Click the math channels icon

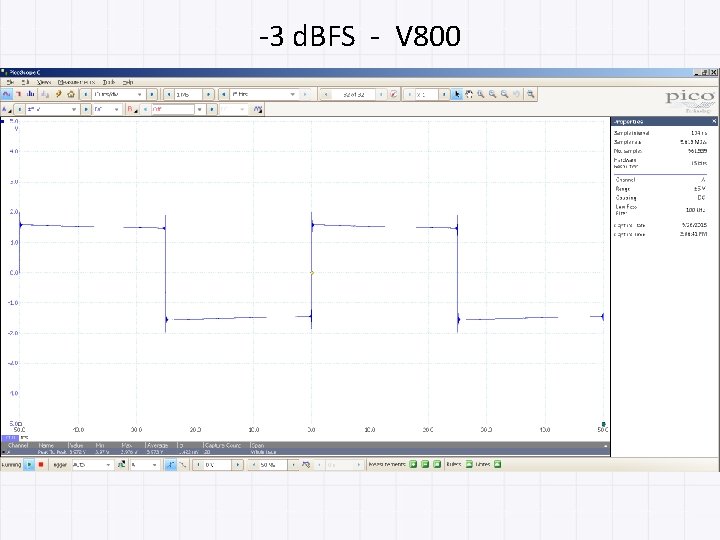pos(258,109)
